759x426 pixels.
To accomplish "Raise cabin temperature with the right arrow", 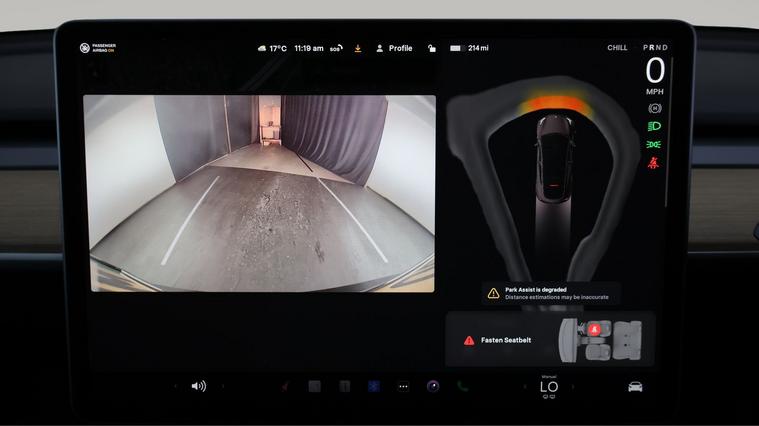I will [573, 387].
